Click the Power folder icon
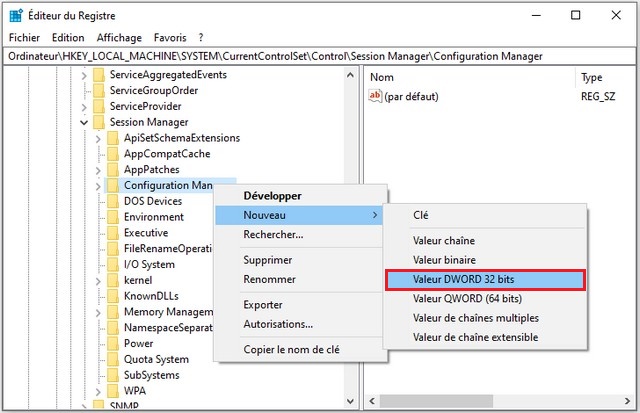 (x=113, y=344)
